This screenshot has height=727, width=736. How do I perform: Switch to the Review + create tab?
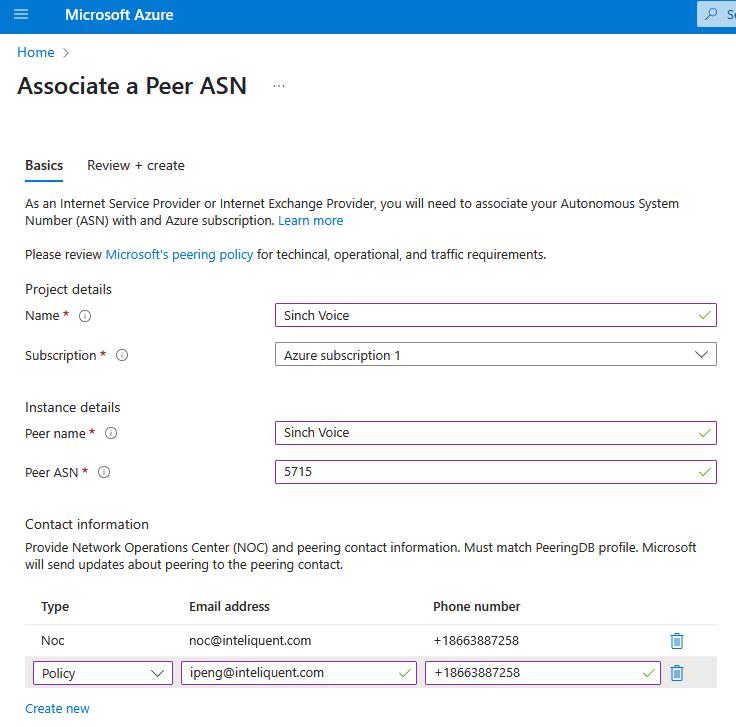[x=136, y=166]
